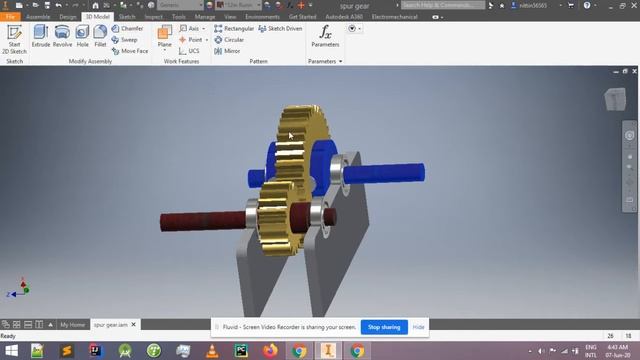Click the "Ready" status bar text
Viewport: 640px width, 360px height.
point(8,336)
